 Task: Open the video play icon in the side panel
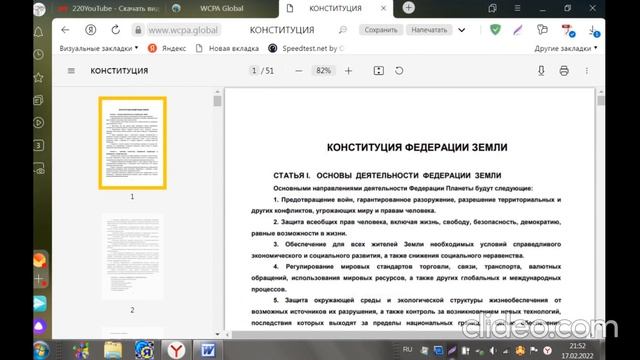39,122
